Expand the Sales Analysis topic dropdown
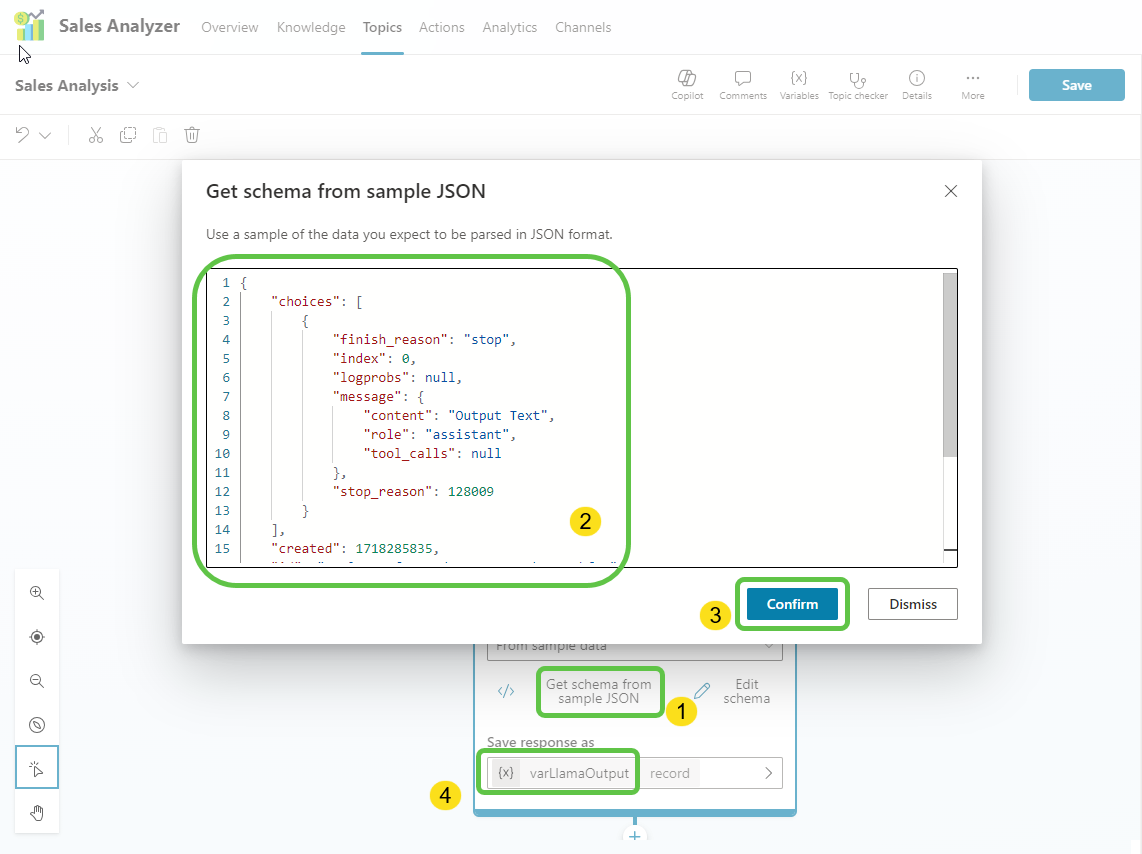1142x854 pixels. pos(133,86)
